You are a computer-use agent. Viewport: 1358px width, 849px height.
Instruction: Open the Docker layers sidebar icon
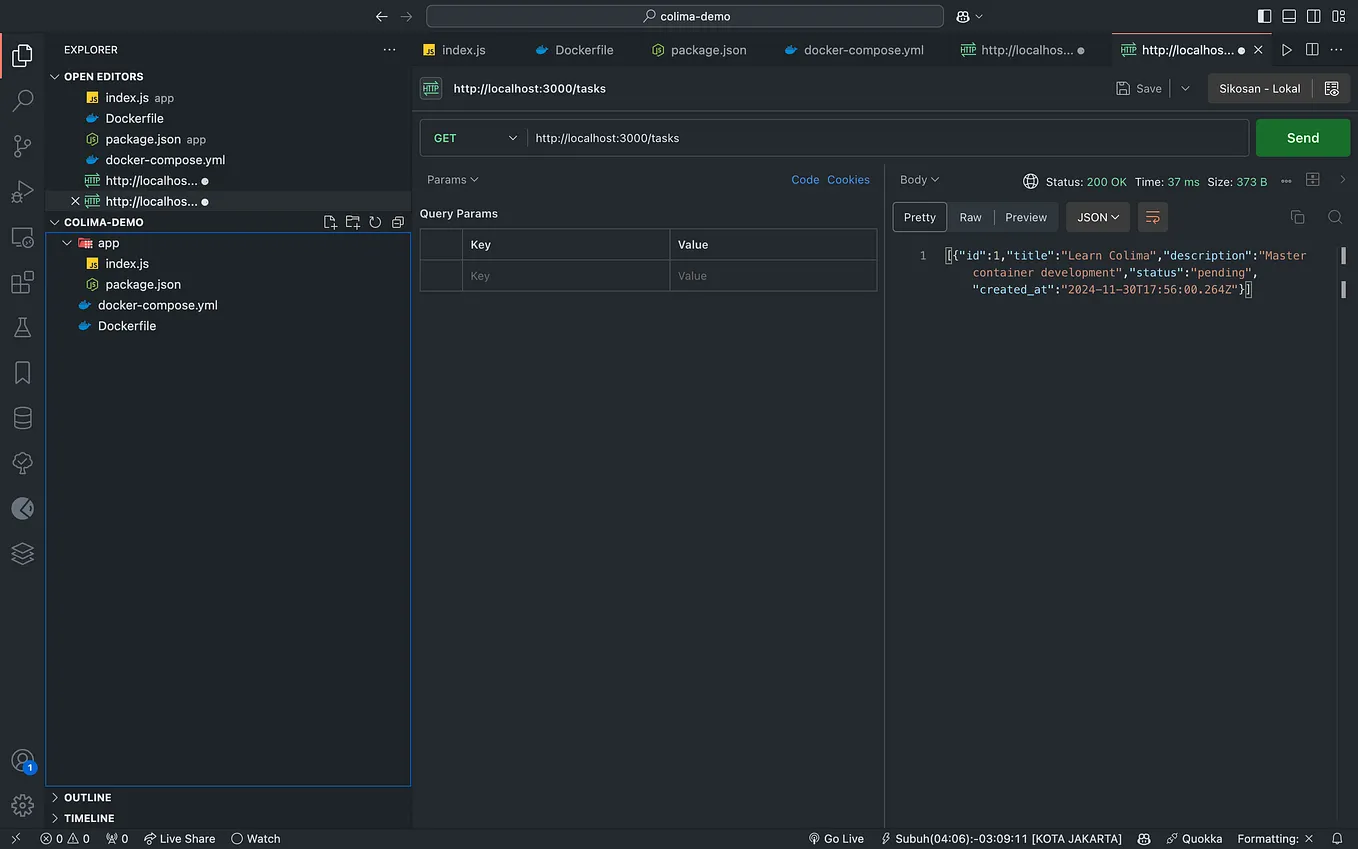click(22, 553)
